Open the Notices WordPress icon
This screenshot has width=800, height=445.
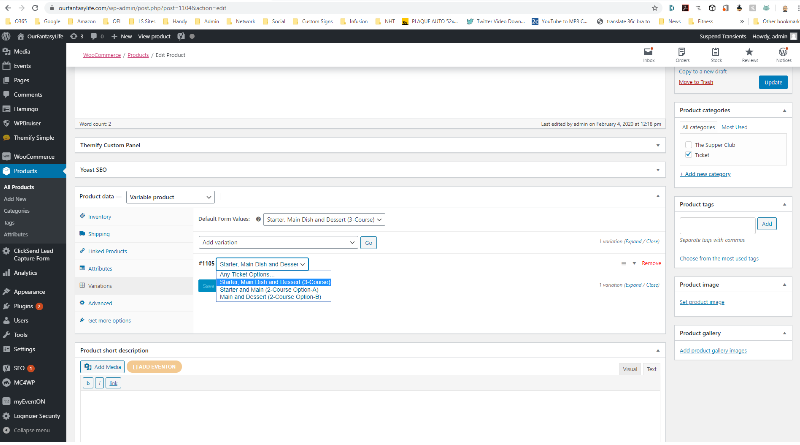tap(783, 55)
